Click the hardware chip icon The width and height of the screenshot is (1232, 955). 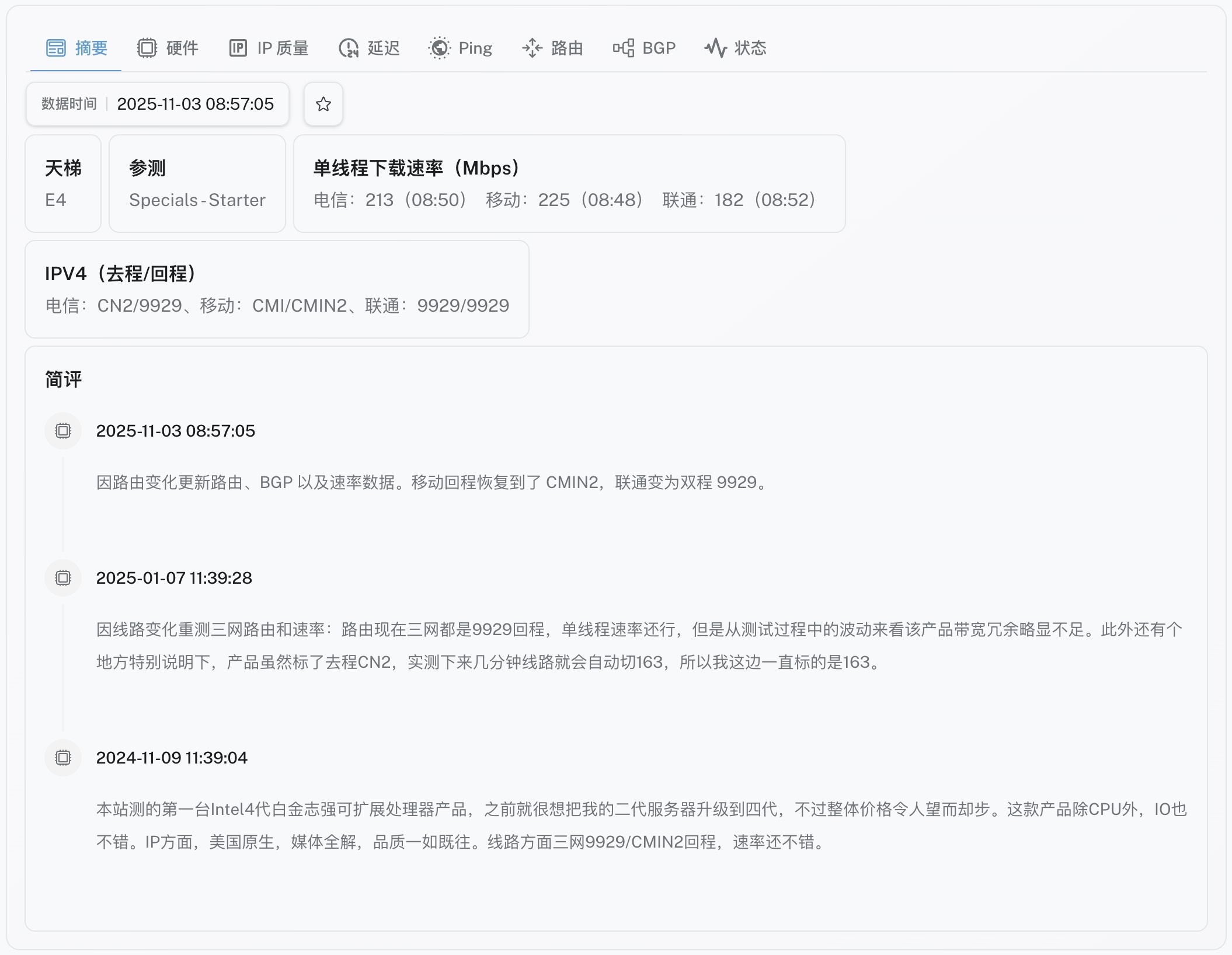[x=147, y=48]
